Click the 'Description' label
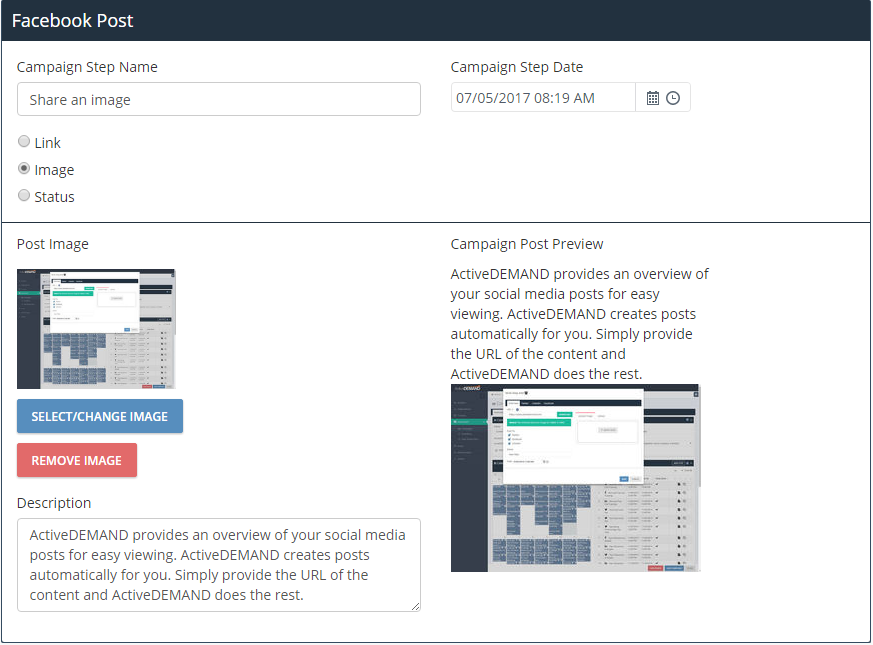The height and width of the screenshot is (645, 873). click(54, 503)
